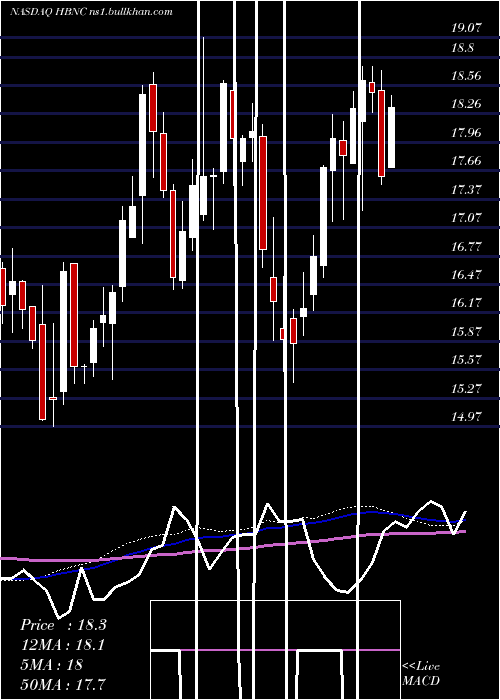500x700 pixels.
Task: Click the NASDAQ HBNC chart title text
Action: pyautogui.click(x=92, y=12)
